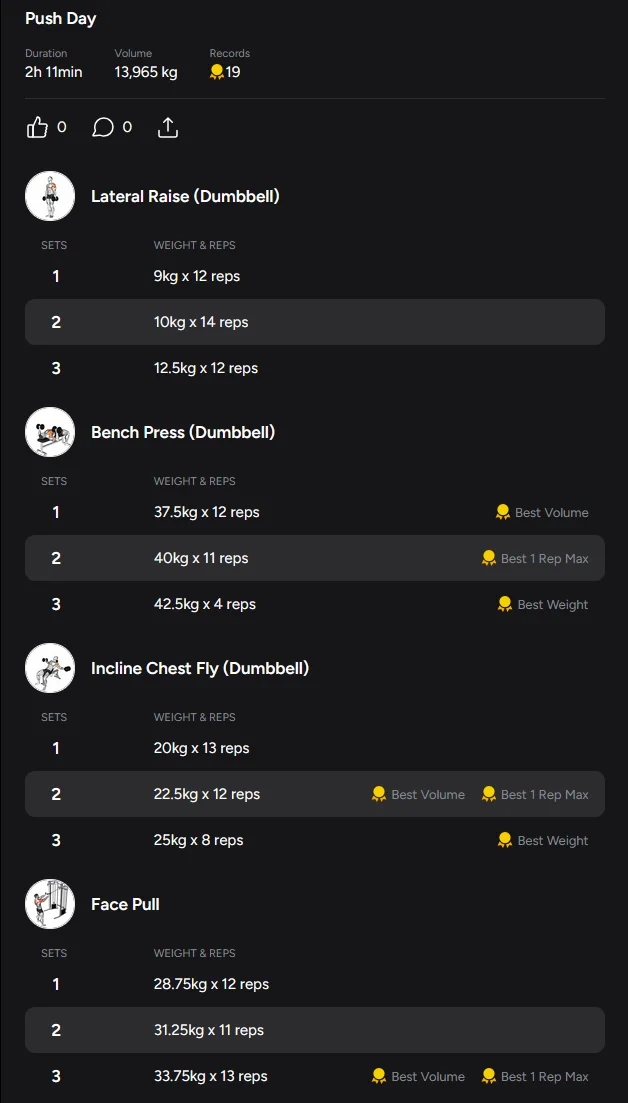The width and height of the screenshot is (628, 1103).
Task: Open comments via speech bubble icon
Action: pos(103,127)
